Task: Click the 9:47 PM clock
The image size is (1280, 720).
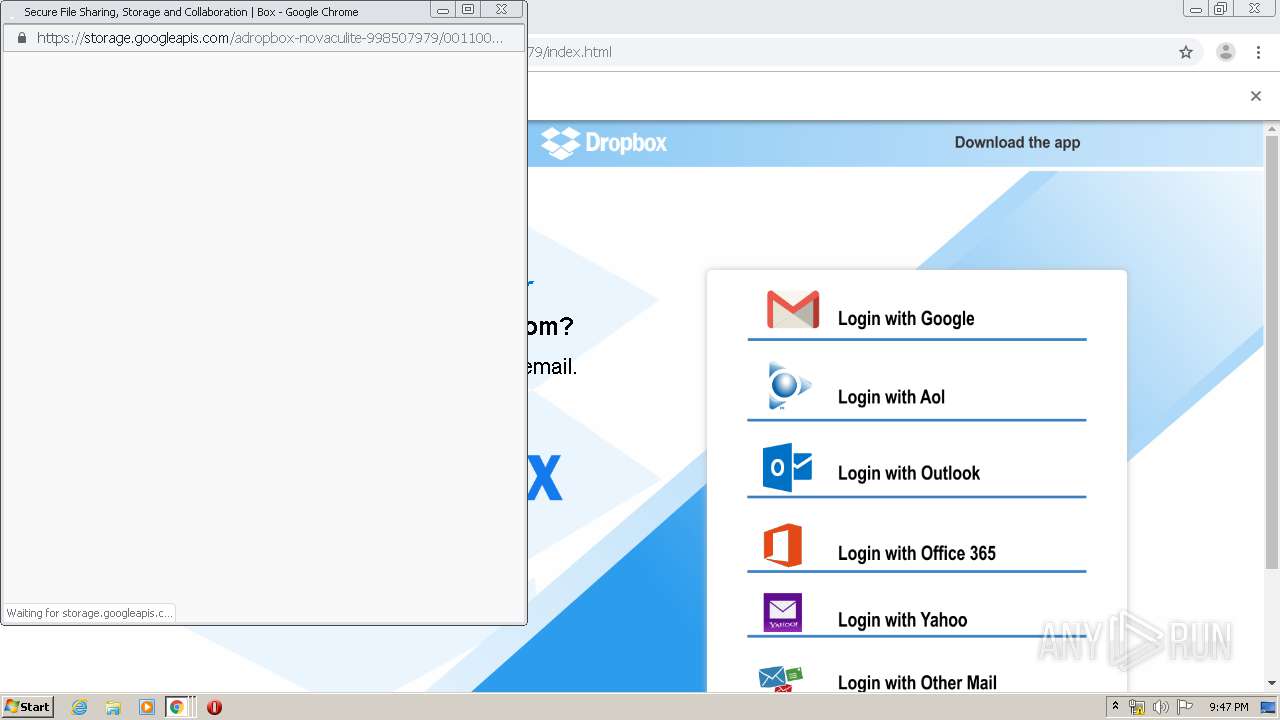Action: (1228, 707)
